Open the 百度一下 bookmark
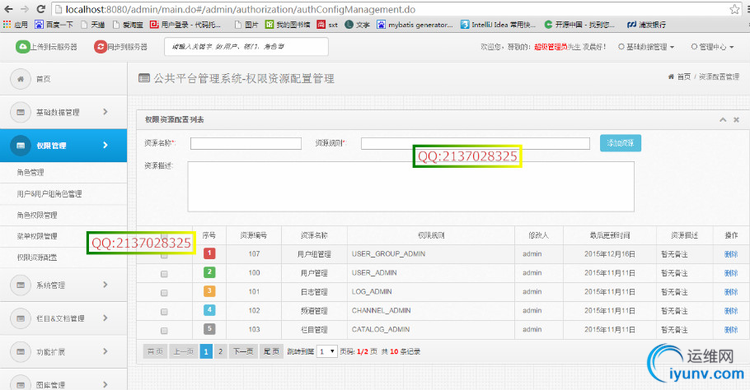750x390 pixels. [x=54, y=24]
